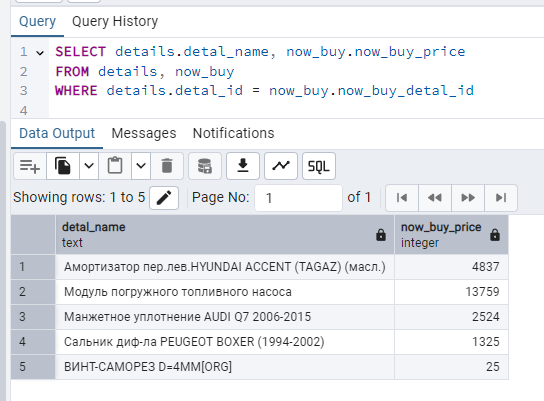
Task: Go to the last page button
Action: 501,198
